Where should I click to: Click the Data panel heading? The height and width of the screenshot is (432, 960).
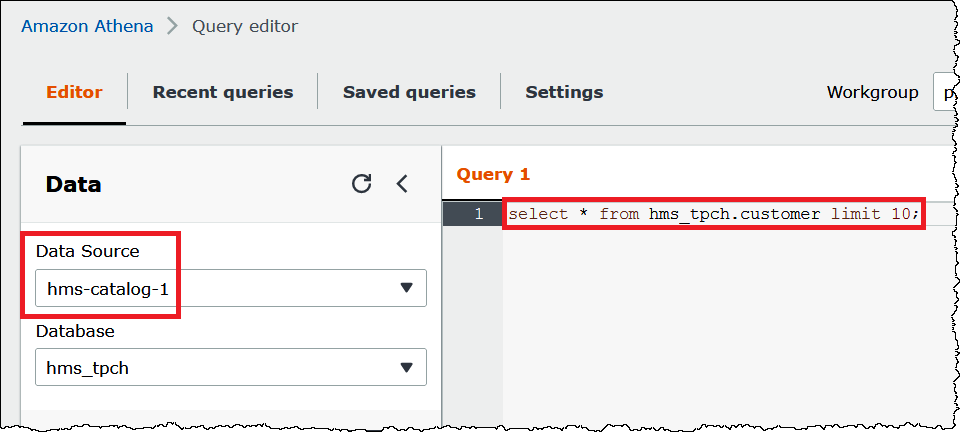(73, 184)
